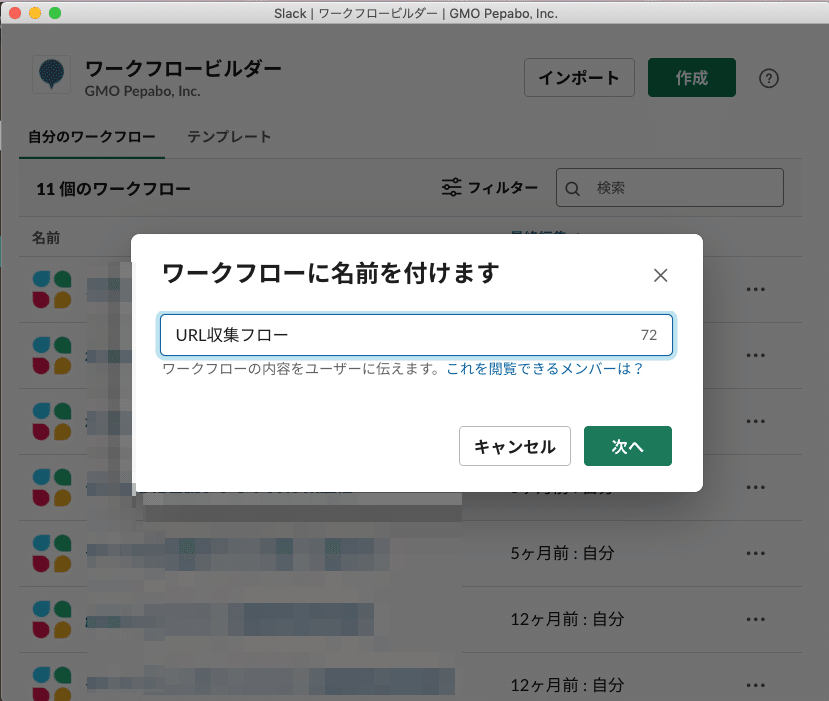
Task: Switch to the テンプレート tab
Action: [229, 137]
